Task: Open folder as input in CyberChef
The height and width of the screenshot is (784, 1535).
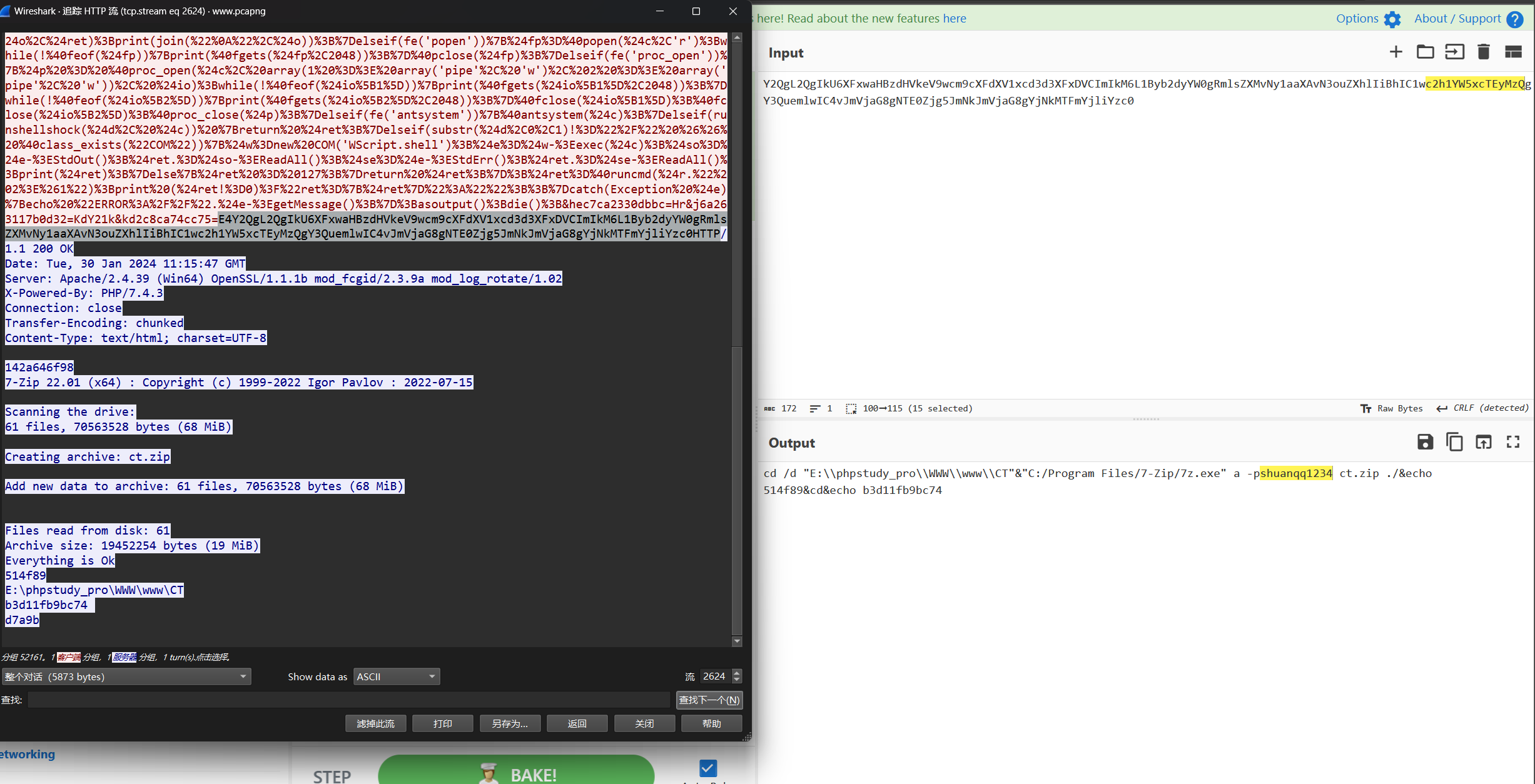Action: coord(1425,52)
